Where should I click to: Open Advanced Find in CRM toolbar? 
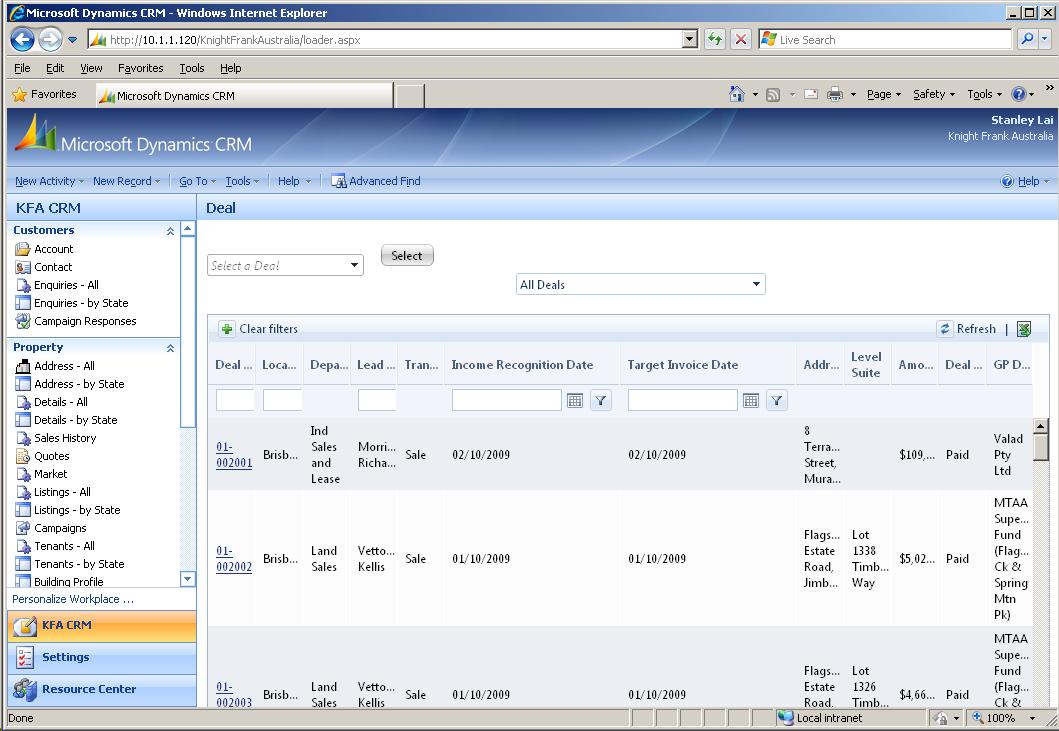(376, 181)
